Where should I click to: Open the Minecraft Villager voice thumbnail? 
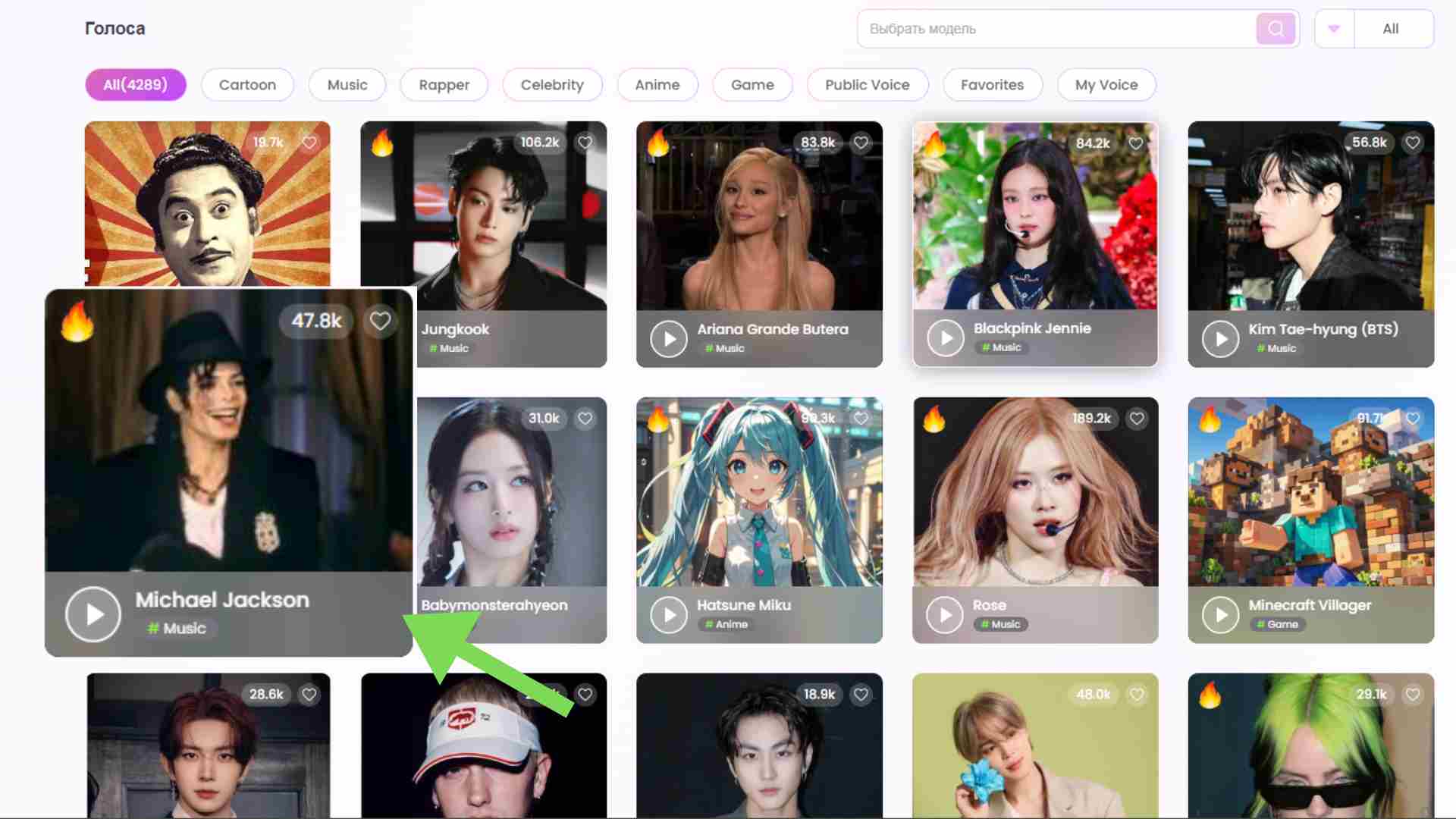(1311, 491)
